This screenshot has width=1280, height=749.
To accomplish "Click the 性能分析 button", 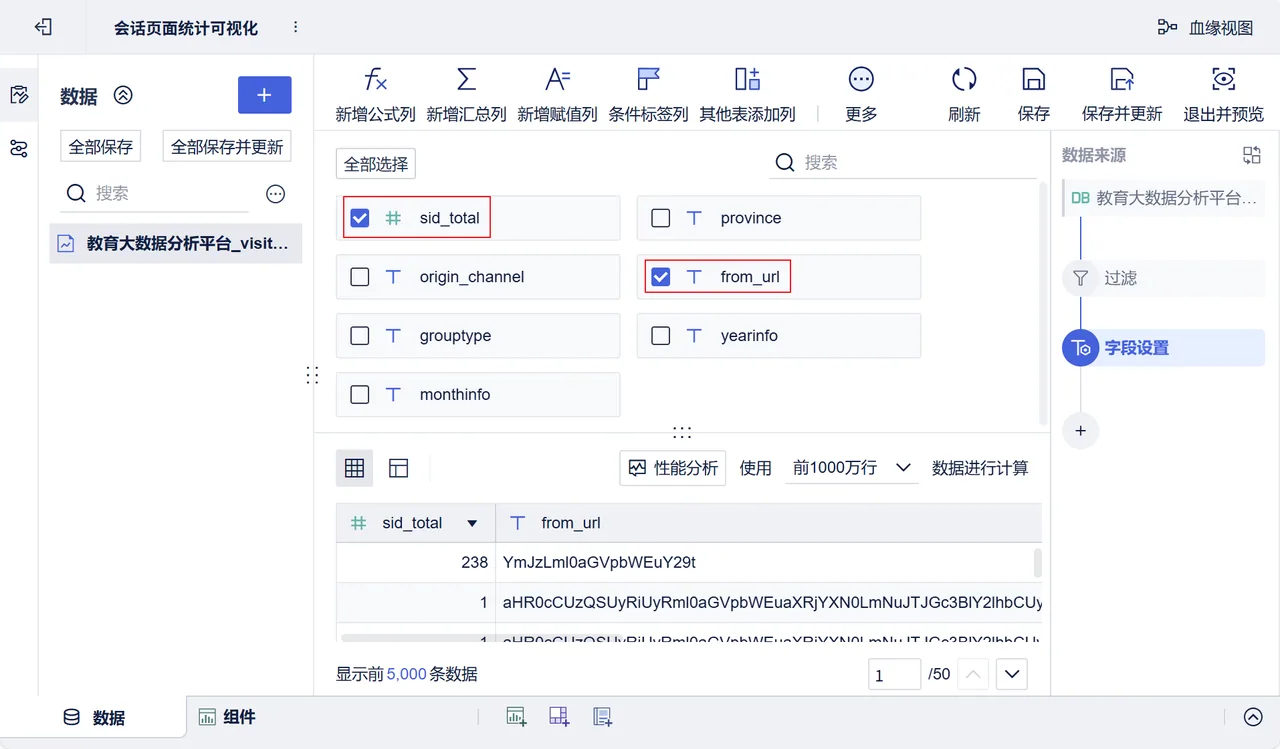I will click(673, 468).
